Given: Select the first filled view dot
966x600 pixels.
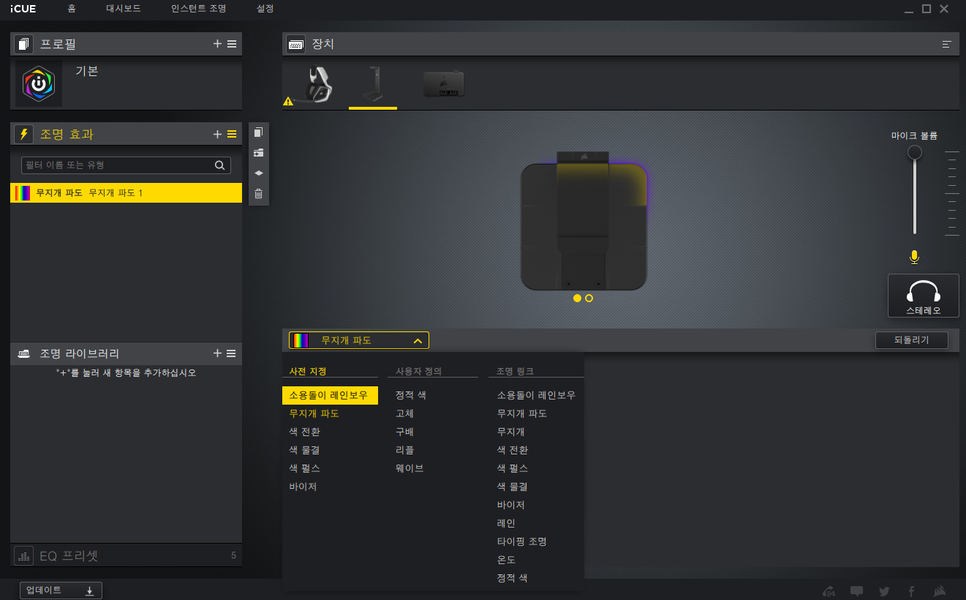Looking at the screenshot, I should coord(577,298).
